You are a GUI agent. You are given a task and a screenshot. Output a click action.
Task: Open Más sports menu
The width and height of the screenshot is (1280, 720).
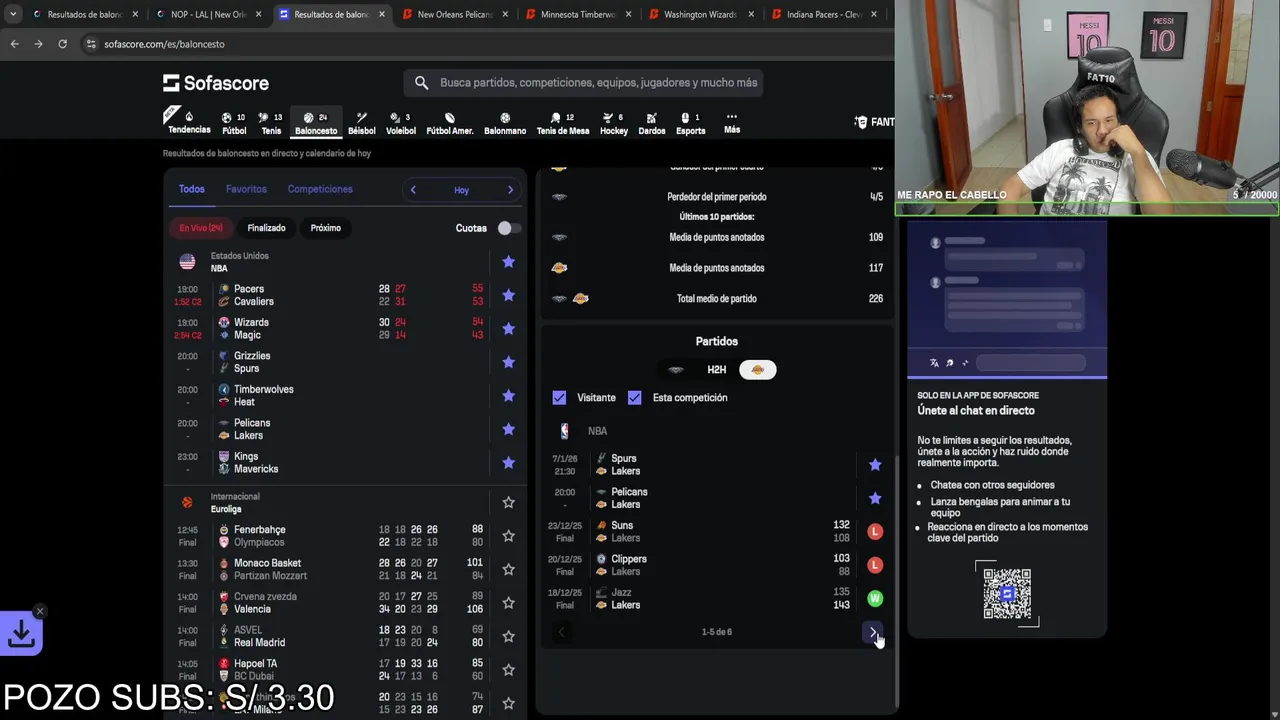(x=732, y=123)
